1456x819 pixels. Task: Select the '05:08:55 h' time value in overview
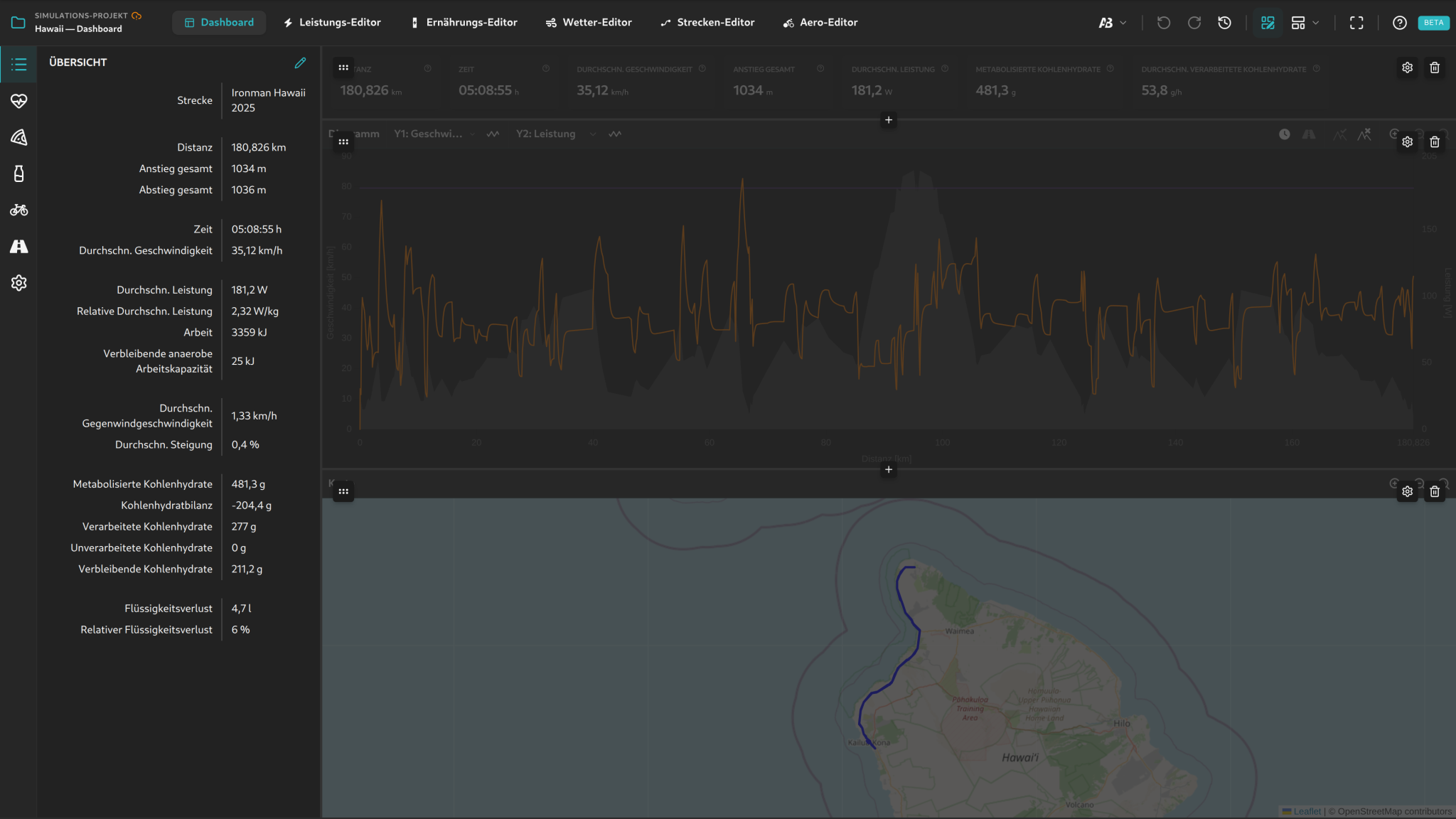pyautogui.click(x=257, y=230)
